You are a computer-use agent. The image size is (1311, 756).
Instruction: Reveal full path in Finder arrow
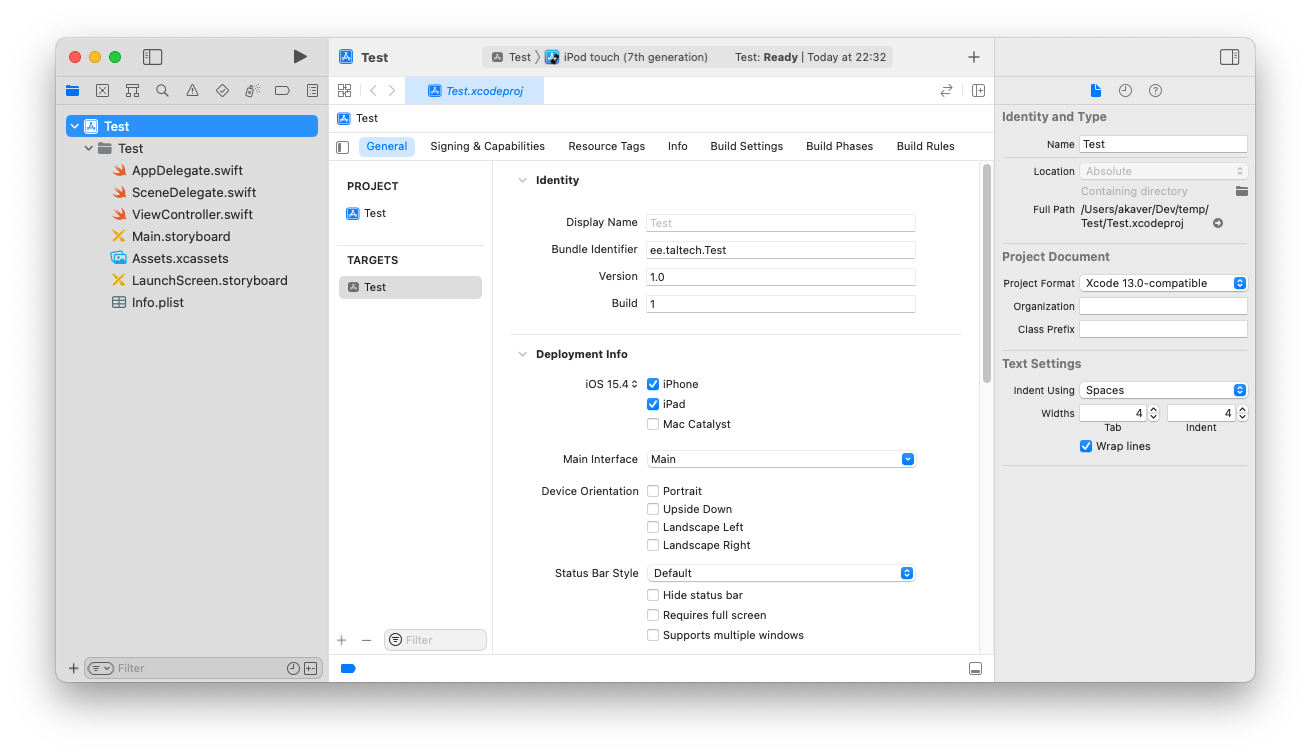point(1218,223)
